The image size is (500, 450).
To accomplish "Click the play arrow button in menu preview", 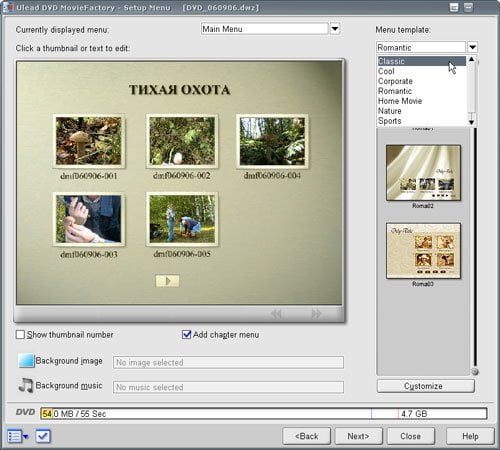I will 167,281.
